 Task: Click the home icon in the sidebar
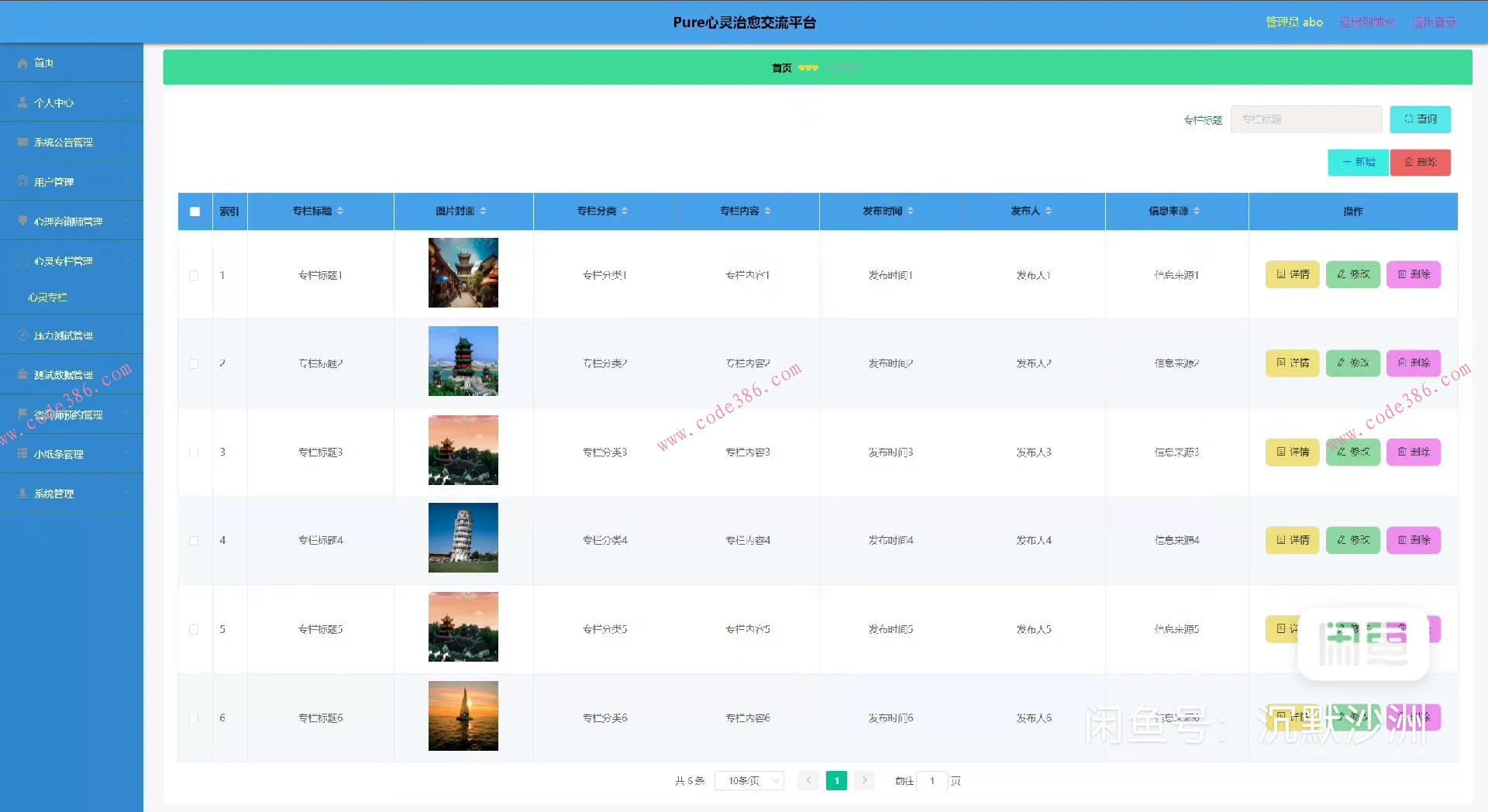pos(22,63)
